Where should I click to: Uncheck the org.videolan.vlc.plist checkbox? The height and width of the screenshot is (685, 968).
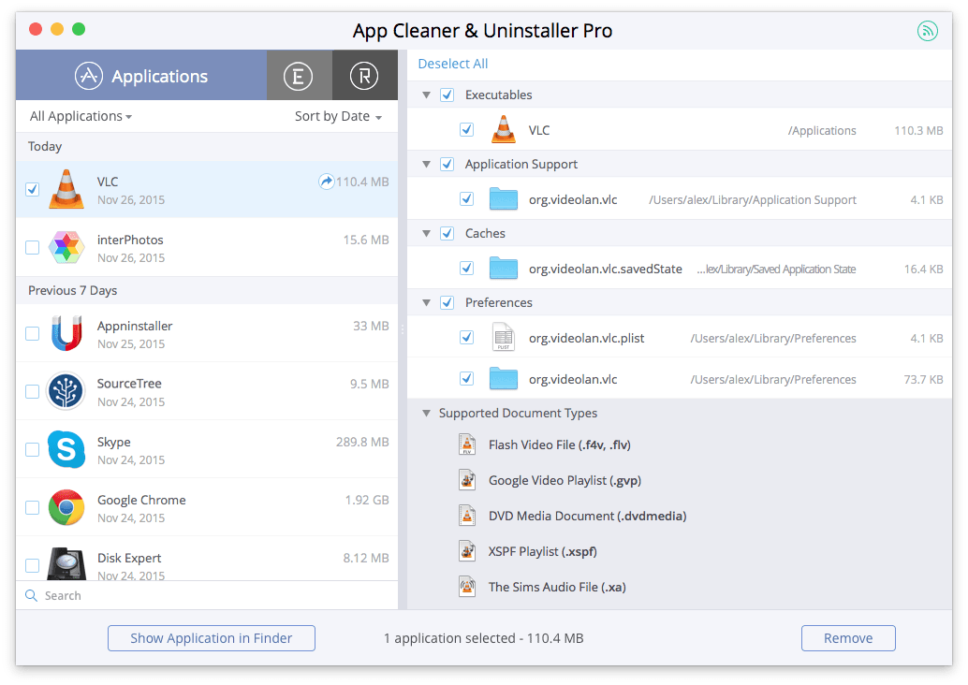click(467, 338)
